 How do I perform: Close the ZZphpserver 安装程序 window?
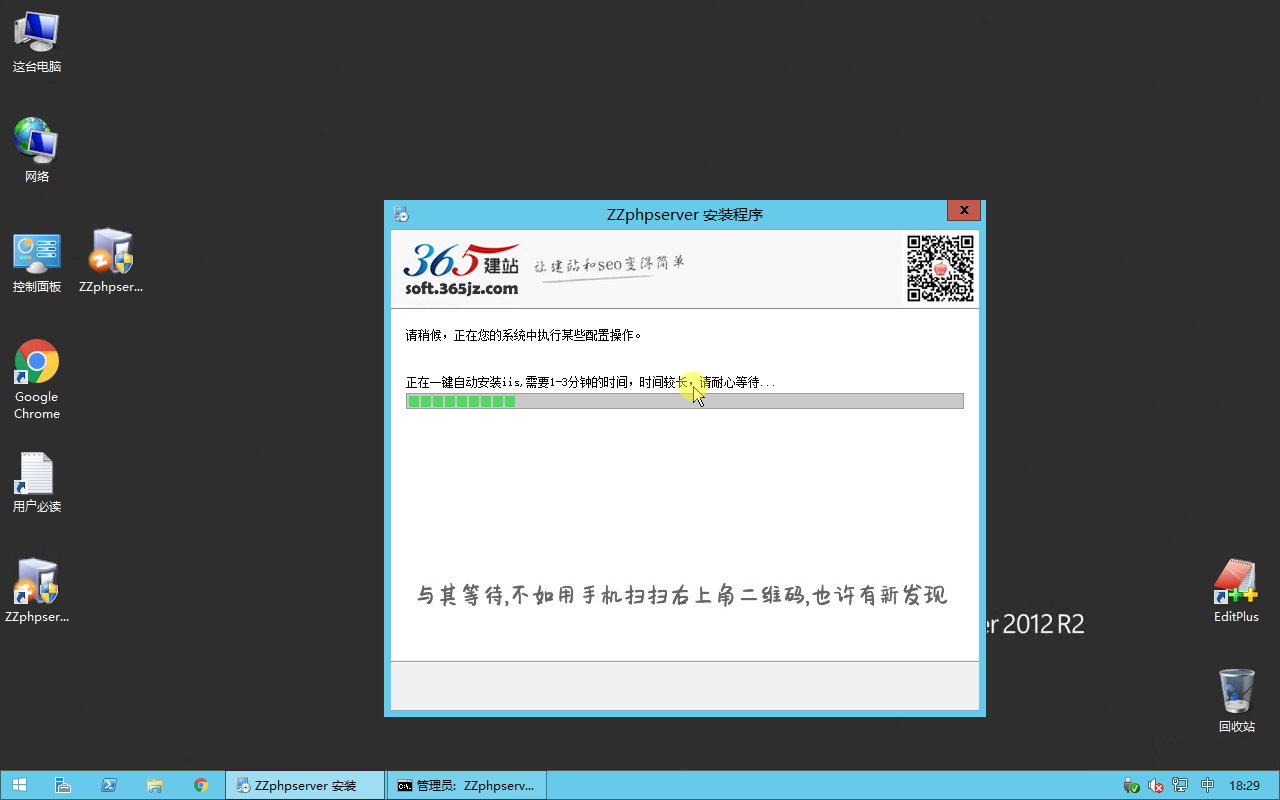click(964, 210)
